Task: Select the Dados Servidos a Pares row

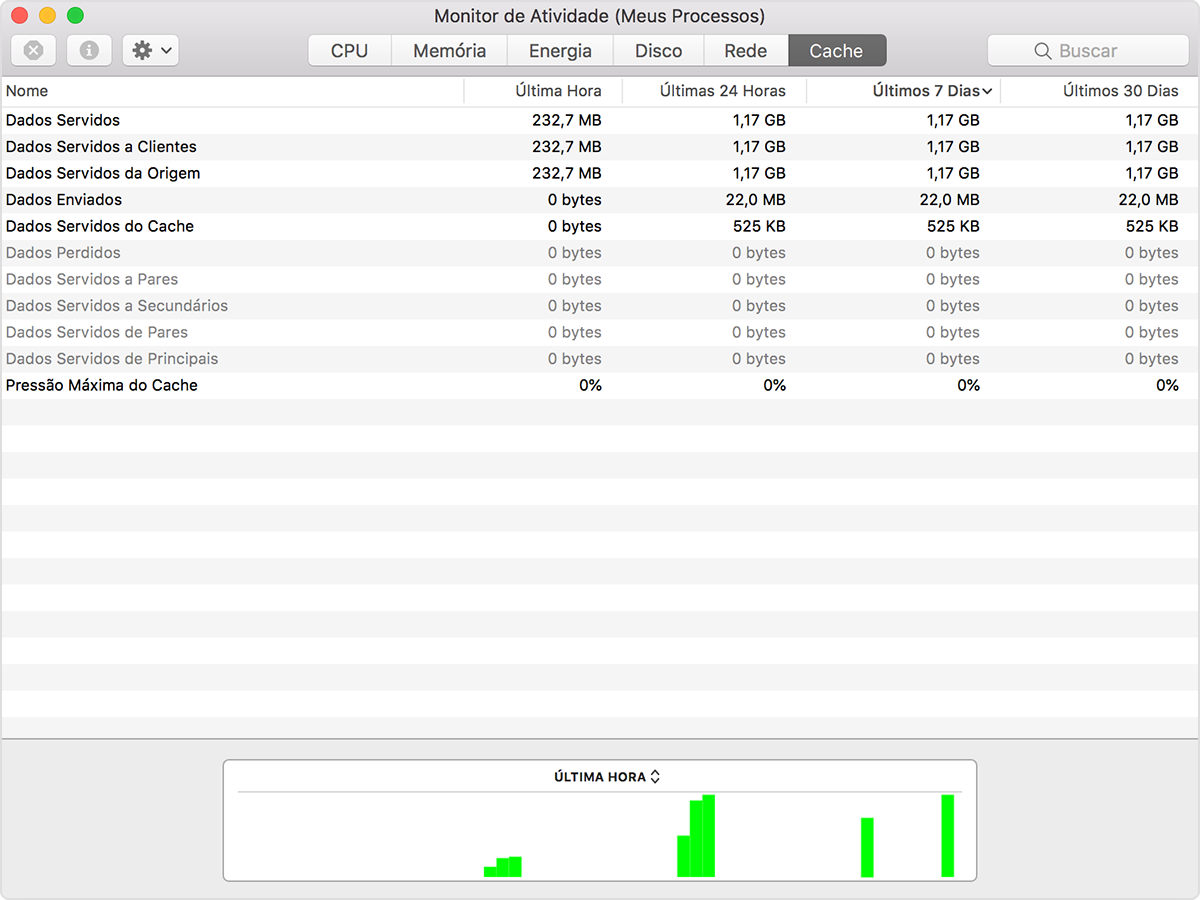Action: pyautogui.click(x=600, y=279)
